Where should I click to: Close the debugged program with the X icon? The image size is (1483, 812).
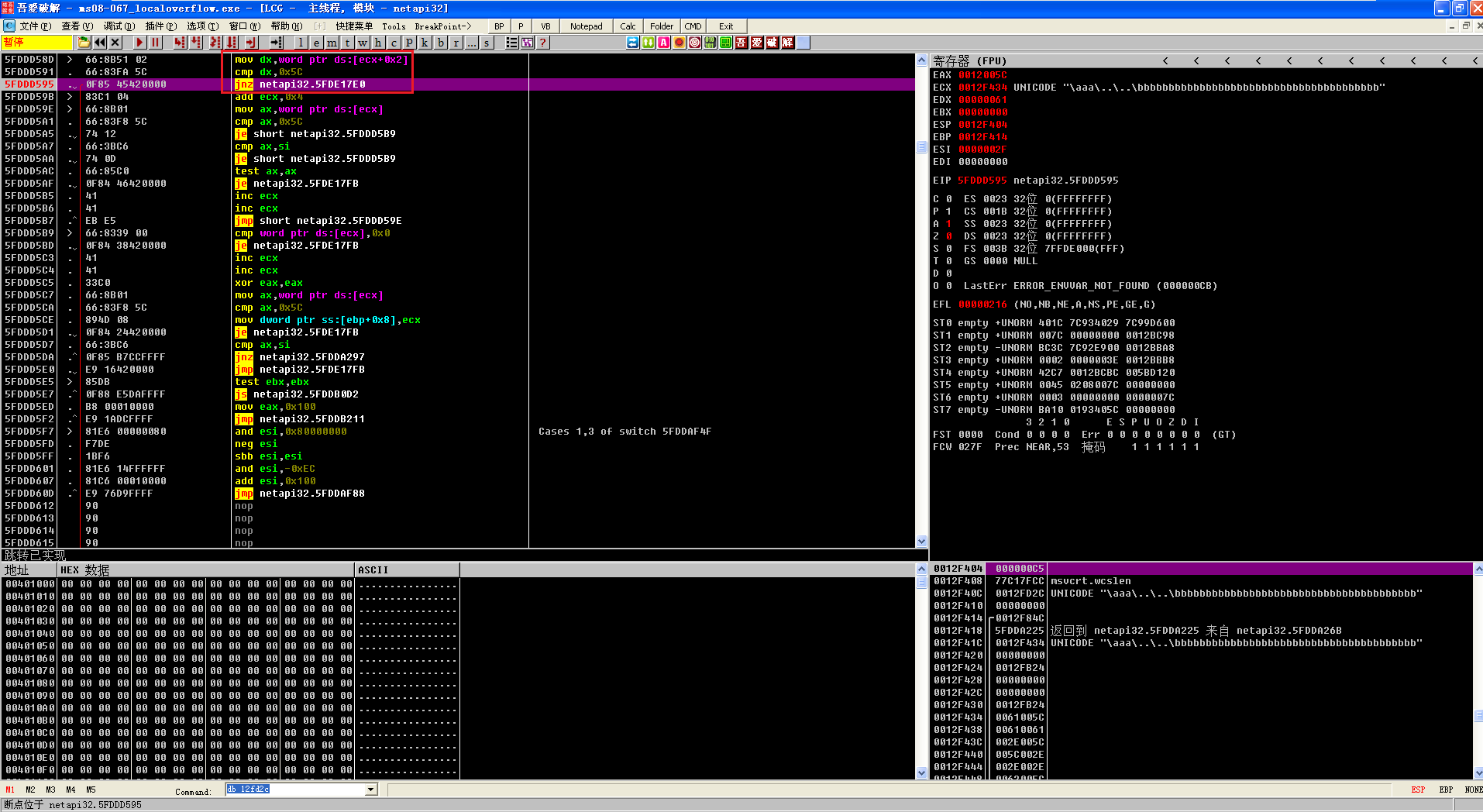click(115, 43)
